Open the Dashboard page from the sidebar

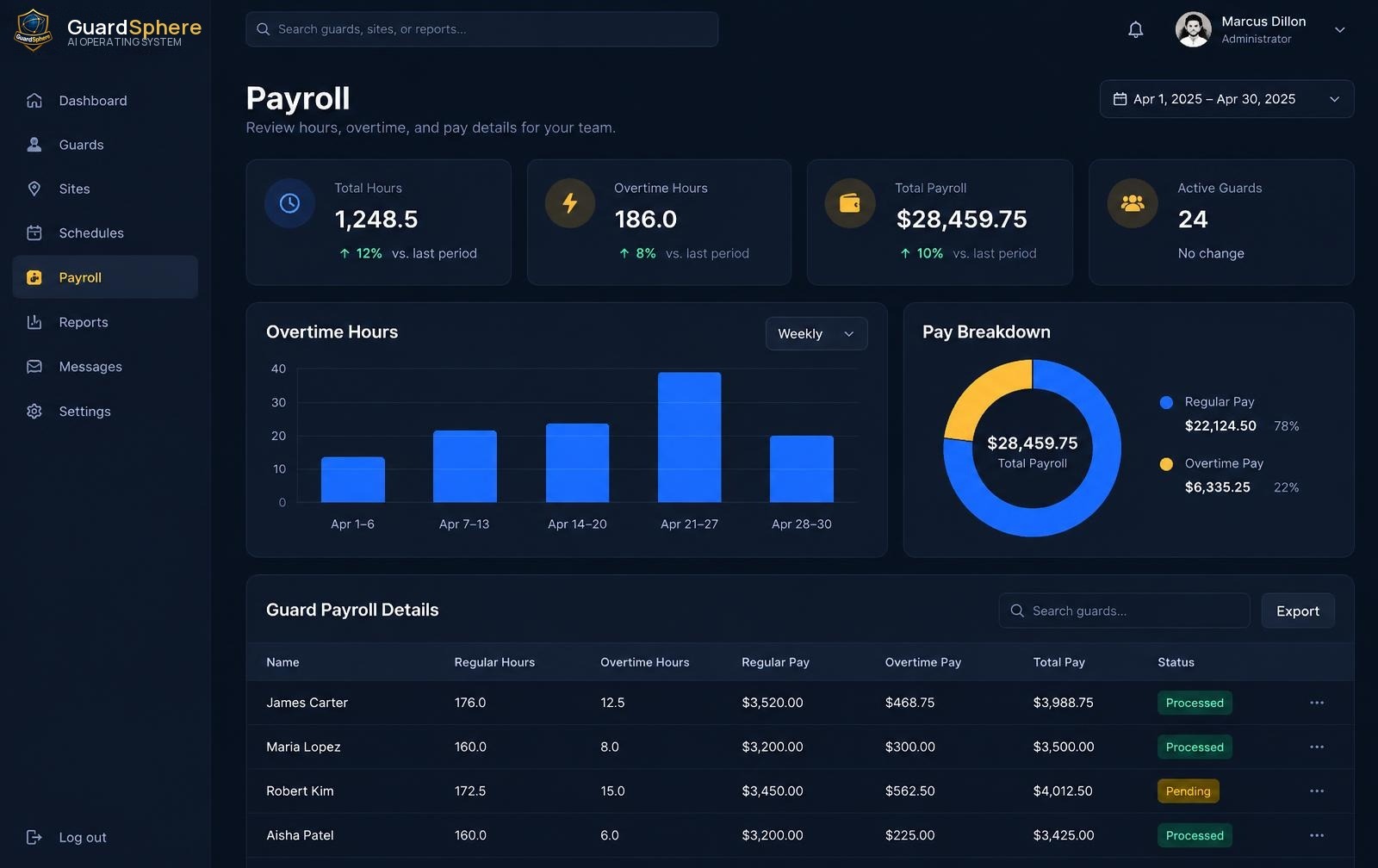point(105,101)
